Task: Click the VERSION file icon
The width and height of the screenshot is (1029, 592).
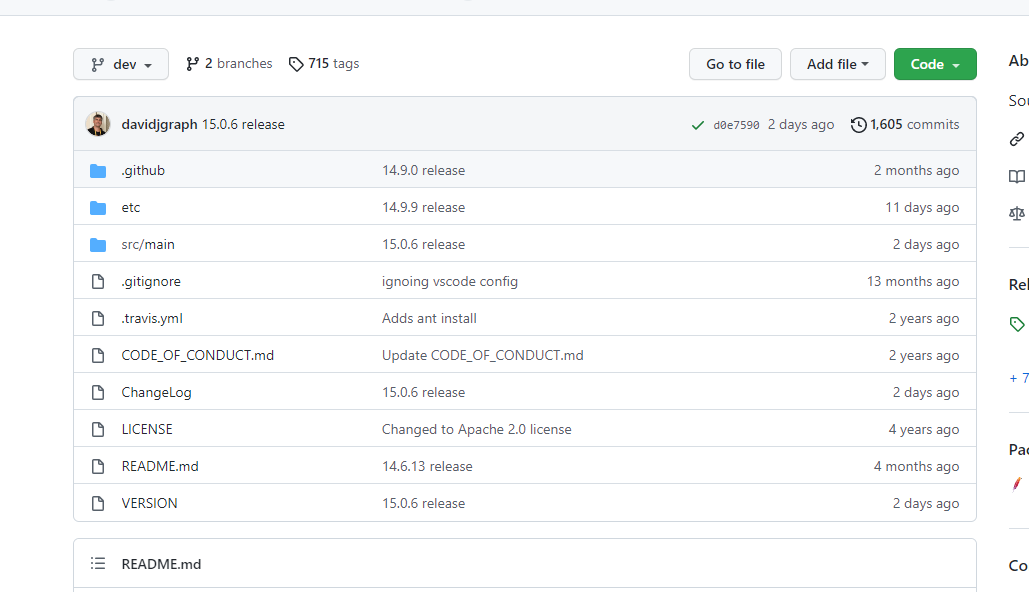Action: (x=98, y=503)
